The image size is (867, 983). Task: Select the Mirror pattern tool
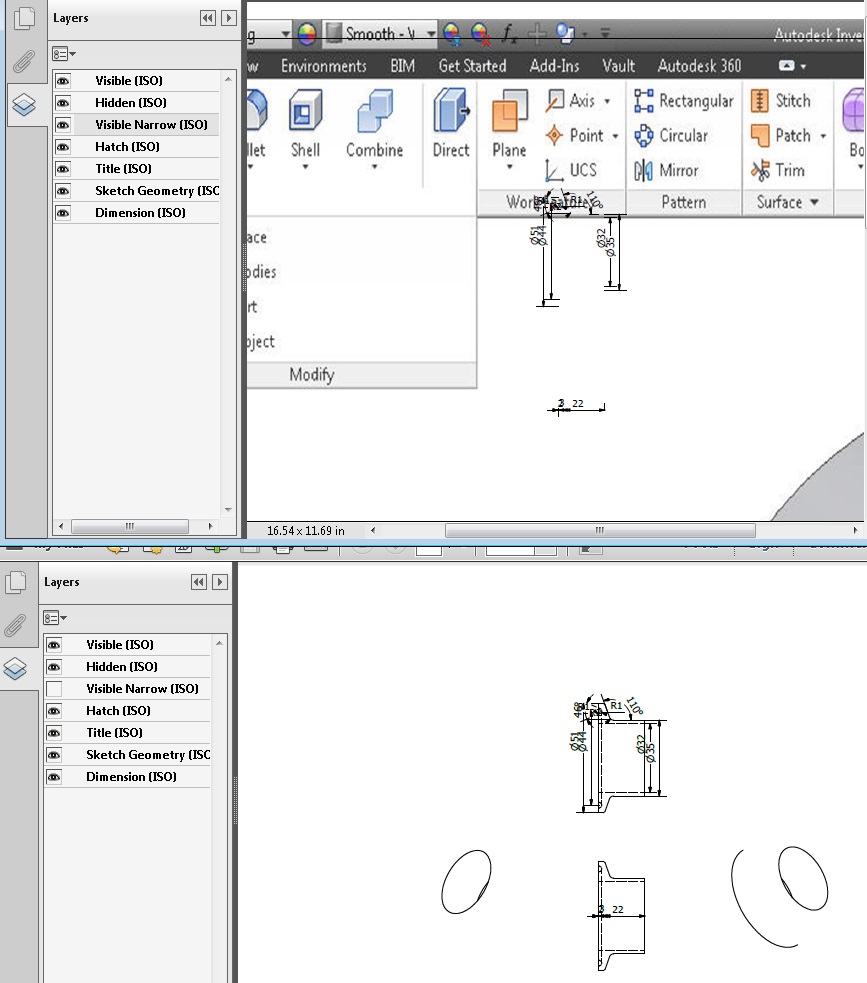(x=673, y=170)
